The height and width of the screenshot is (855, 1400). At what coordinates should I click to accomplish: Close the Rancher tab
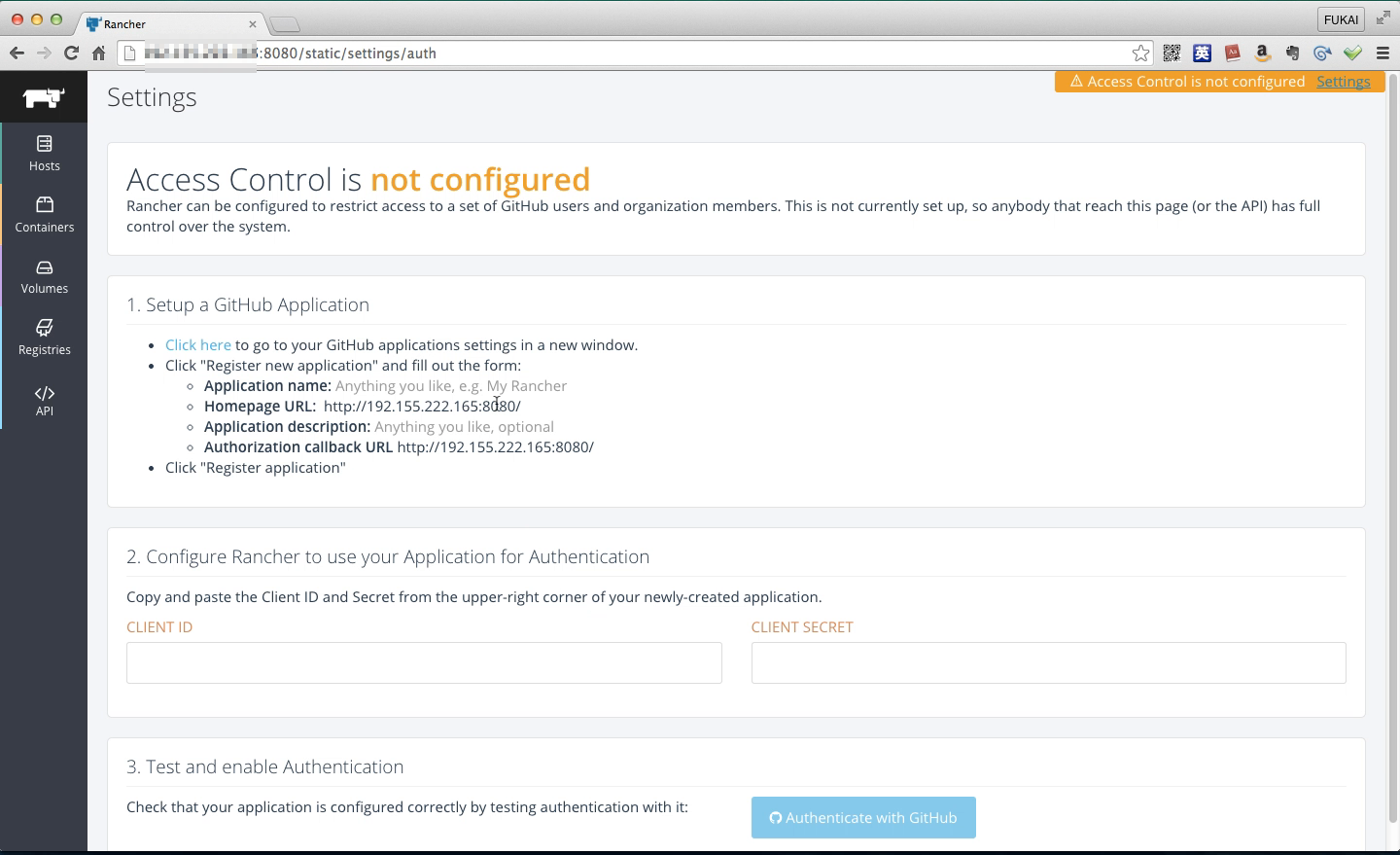(253, 24)
